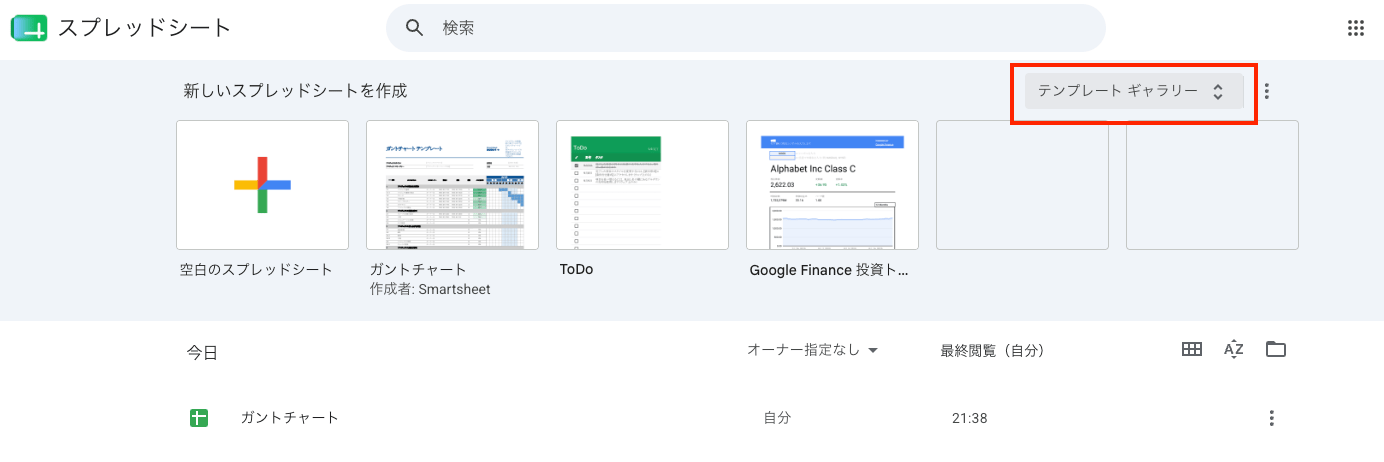Click the ToDo template label
This screenshot has width=1384, height=462.
click(x=576, y=269)
